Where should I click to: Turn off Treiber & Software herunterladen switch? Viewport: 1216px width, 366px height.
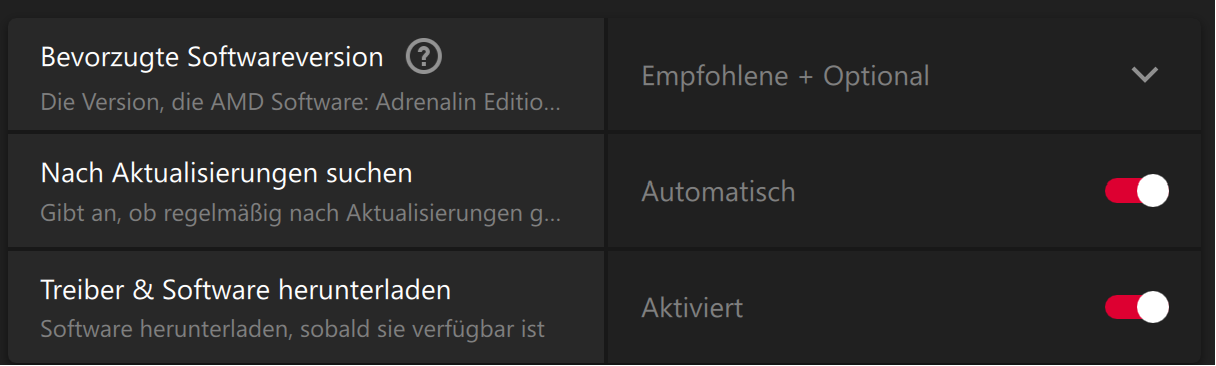[x=1137, y=307]
